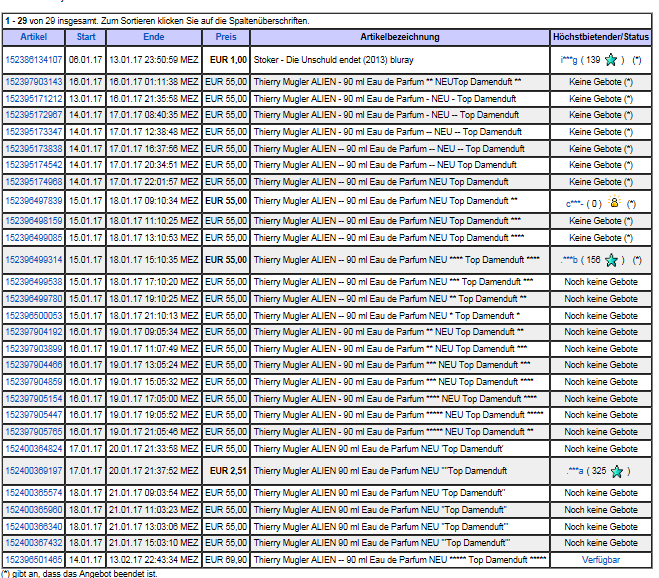Sort by the Artikelbezeichnung column header
The image size is (659, 578).
coord(400,37)
